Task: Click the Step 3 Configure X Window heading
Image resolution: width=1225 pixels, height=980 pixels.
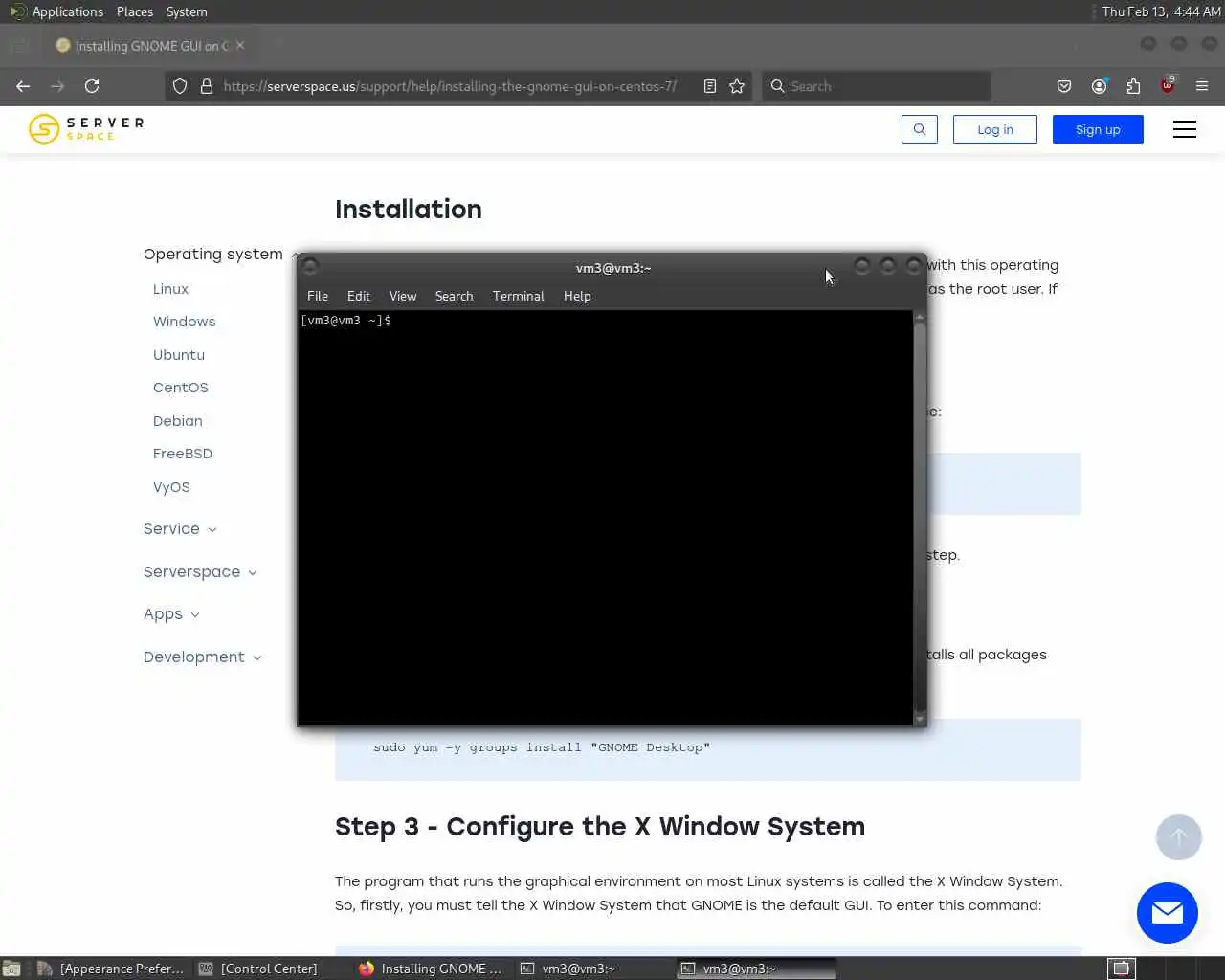Action: tap(600, 827)
